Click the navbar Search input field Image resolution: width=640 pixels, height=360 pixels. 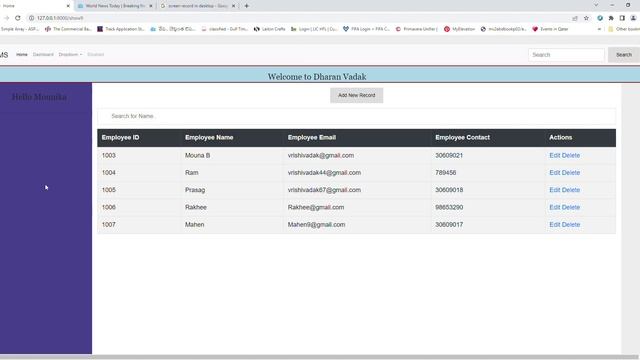[566, 55]
